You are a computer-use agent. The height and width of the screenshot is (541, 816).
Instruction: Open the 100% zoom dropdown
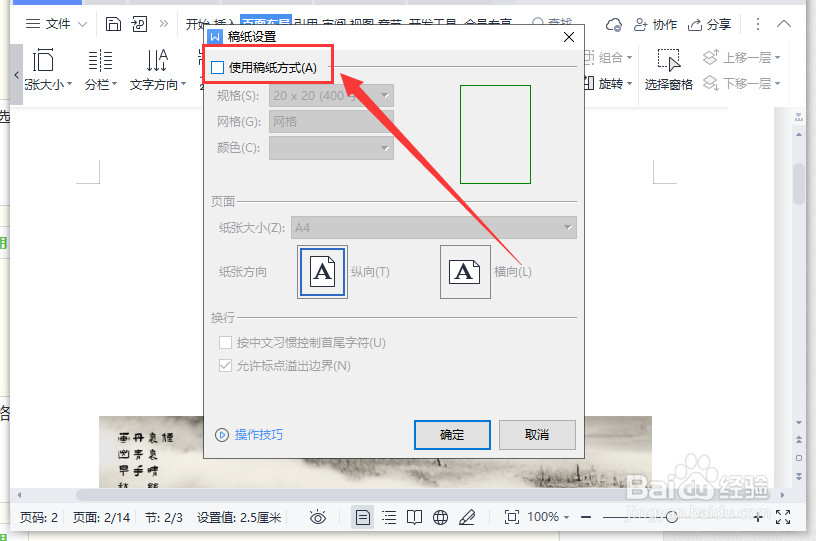tap(548, 517)
